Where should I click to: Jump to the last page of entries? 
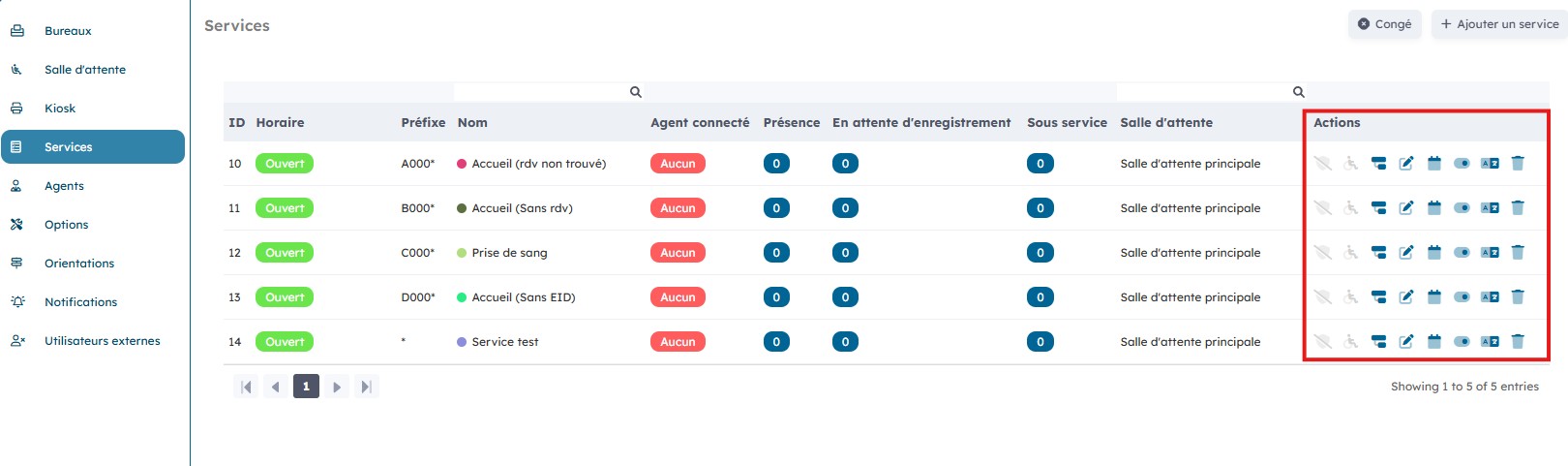[x=366, y=387]
